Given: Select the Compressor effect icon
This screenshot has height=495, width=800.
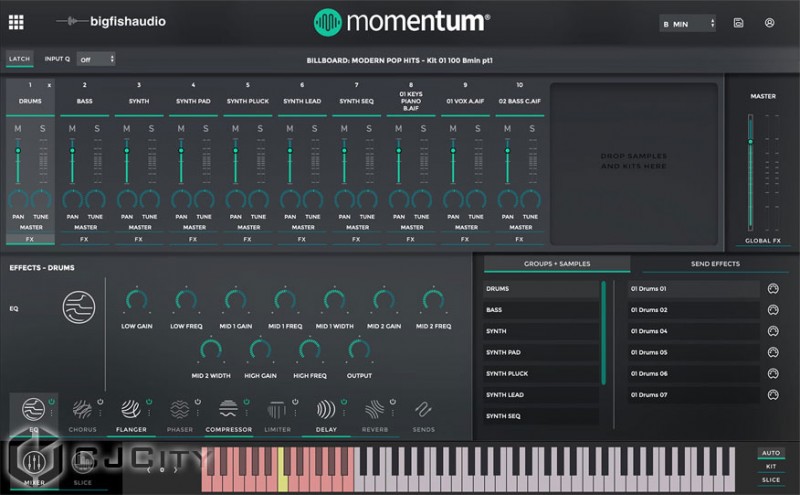Looking at the screenshot, I should coord(228,409).
